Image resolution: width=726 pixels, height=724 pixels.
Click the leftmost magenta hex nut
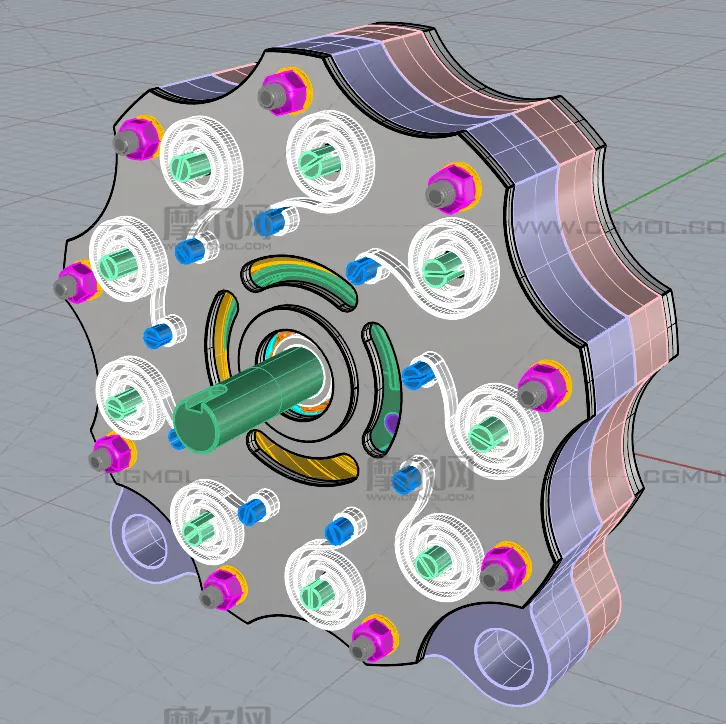(78, 281)
